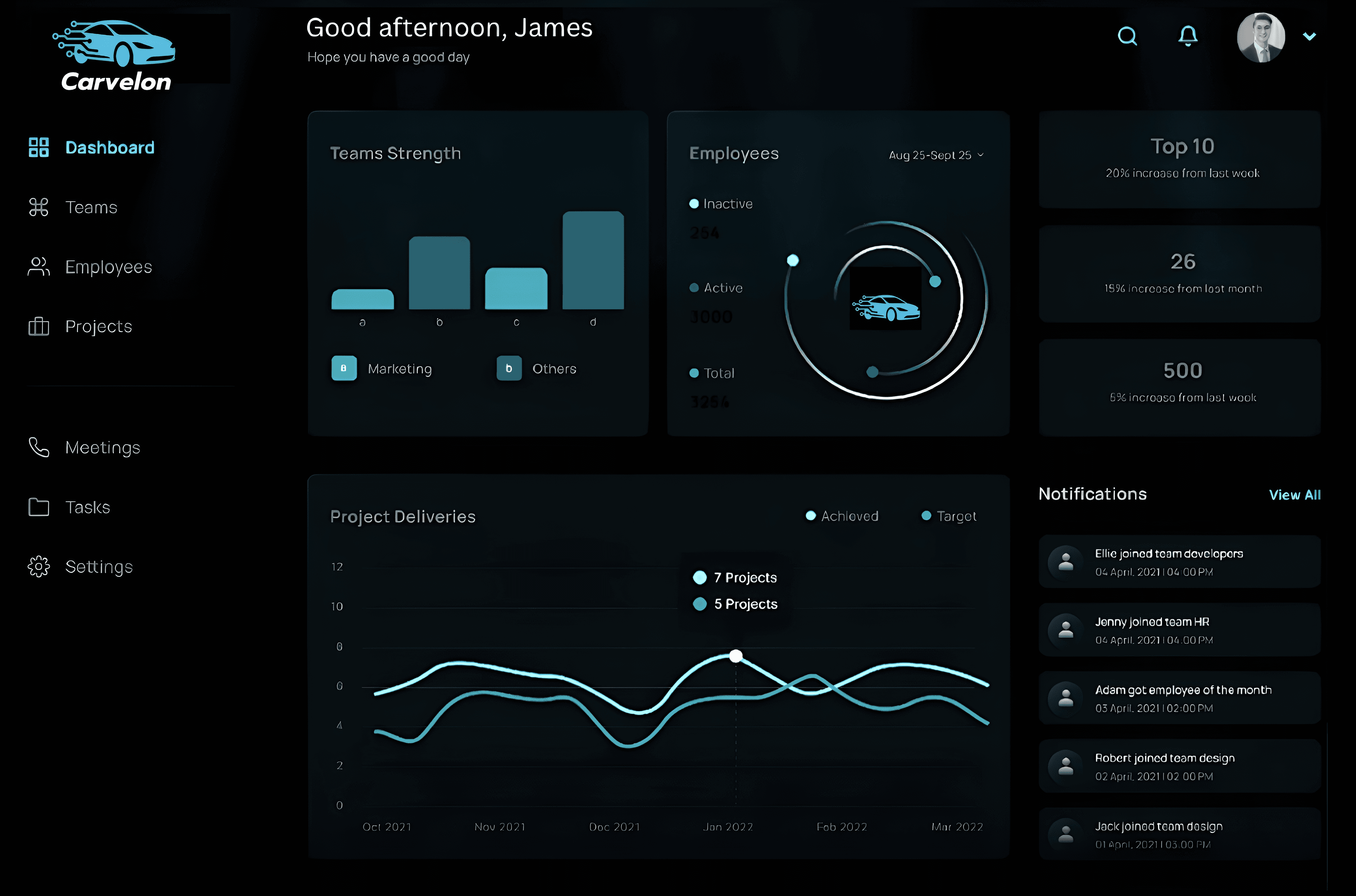Click the Employees people icon
Viewport: 1356px width, 896px height.
38,267
